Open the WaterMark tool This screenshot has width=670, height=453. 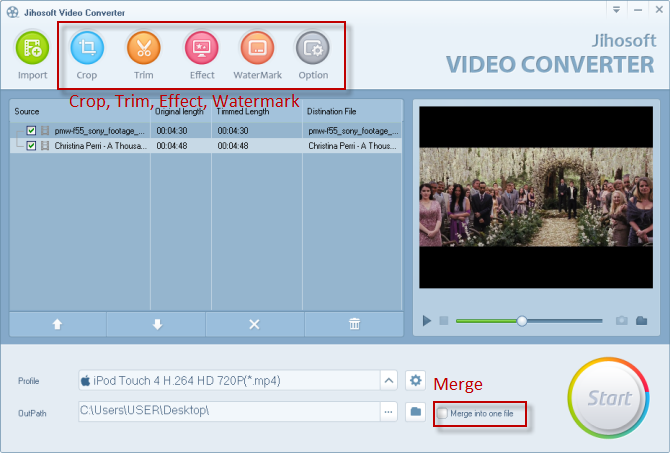click(257, 48)
